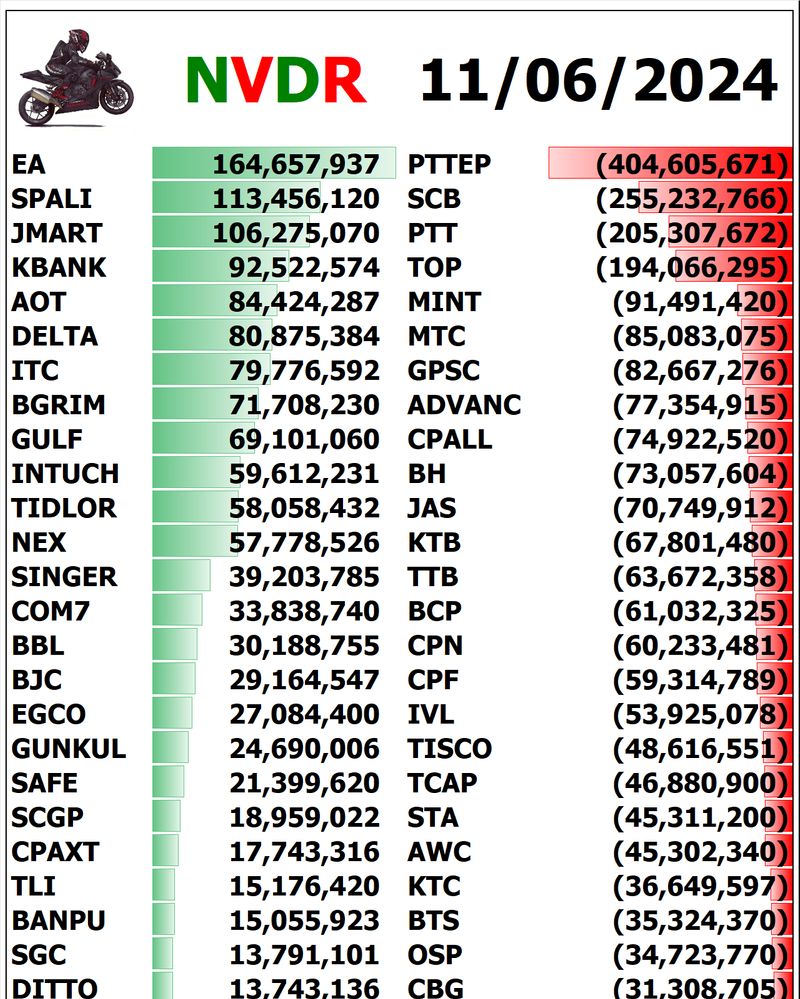The width and height of the screenshot is (800, 999).
Task: Click the JMART value 106,275,070
Action: (295, 234)
